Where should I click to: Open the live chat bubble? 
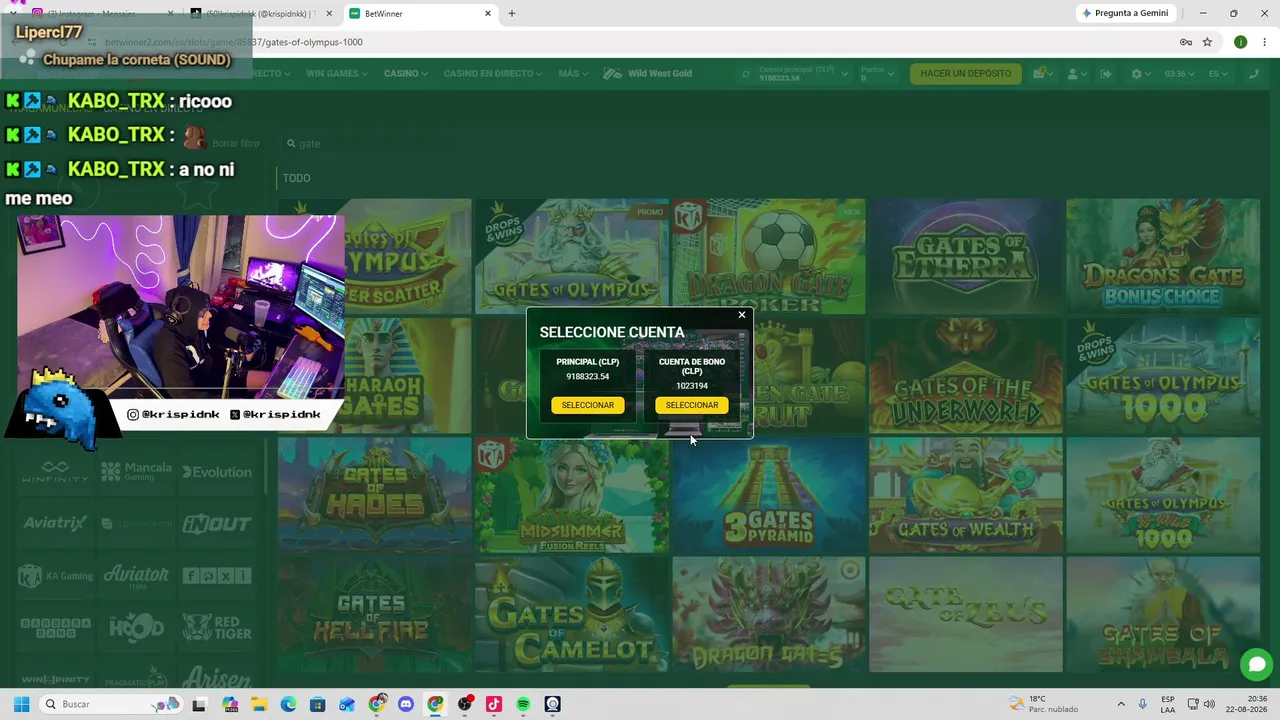1257,664
